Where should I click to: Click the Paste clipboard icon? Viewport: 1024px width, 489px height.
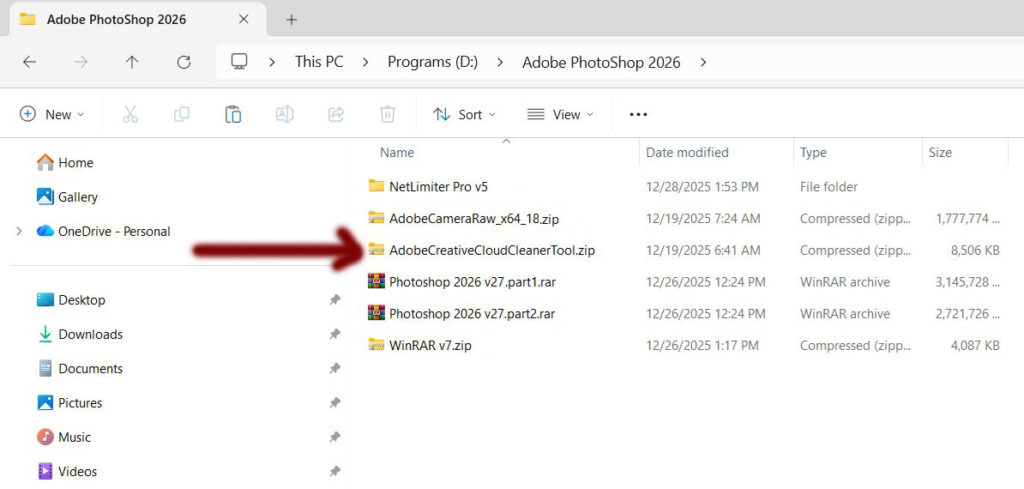233,115
